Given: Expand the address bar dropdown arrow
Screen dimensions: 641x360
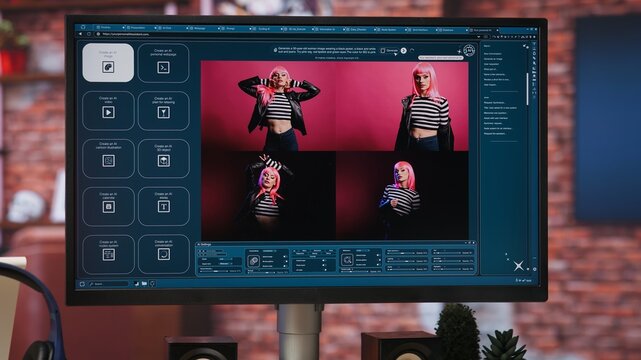Looking at the screenshot, I should pos(478,36).
